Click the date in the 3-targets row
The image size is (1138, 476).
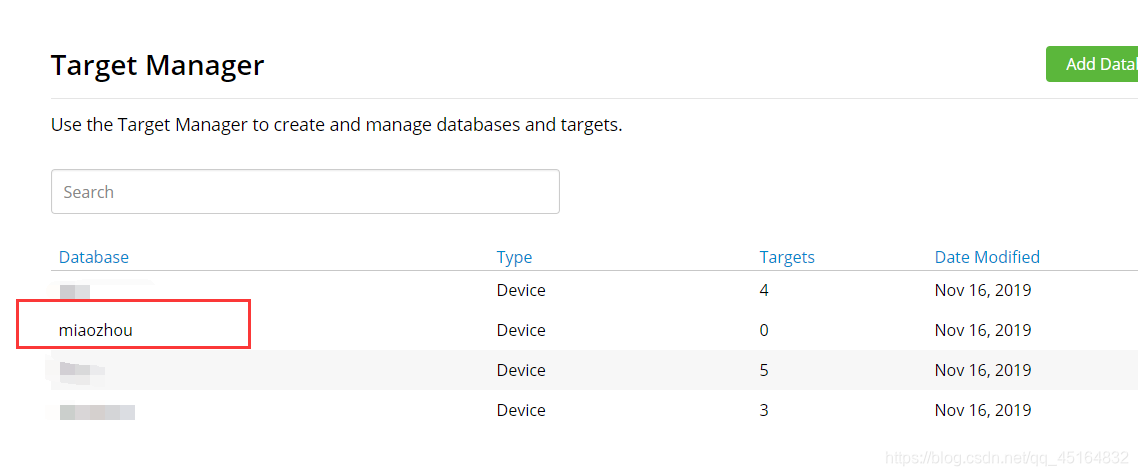[x=983, y=411]
